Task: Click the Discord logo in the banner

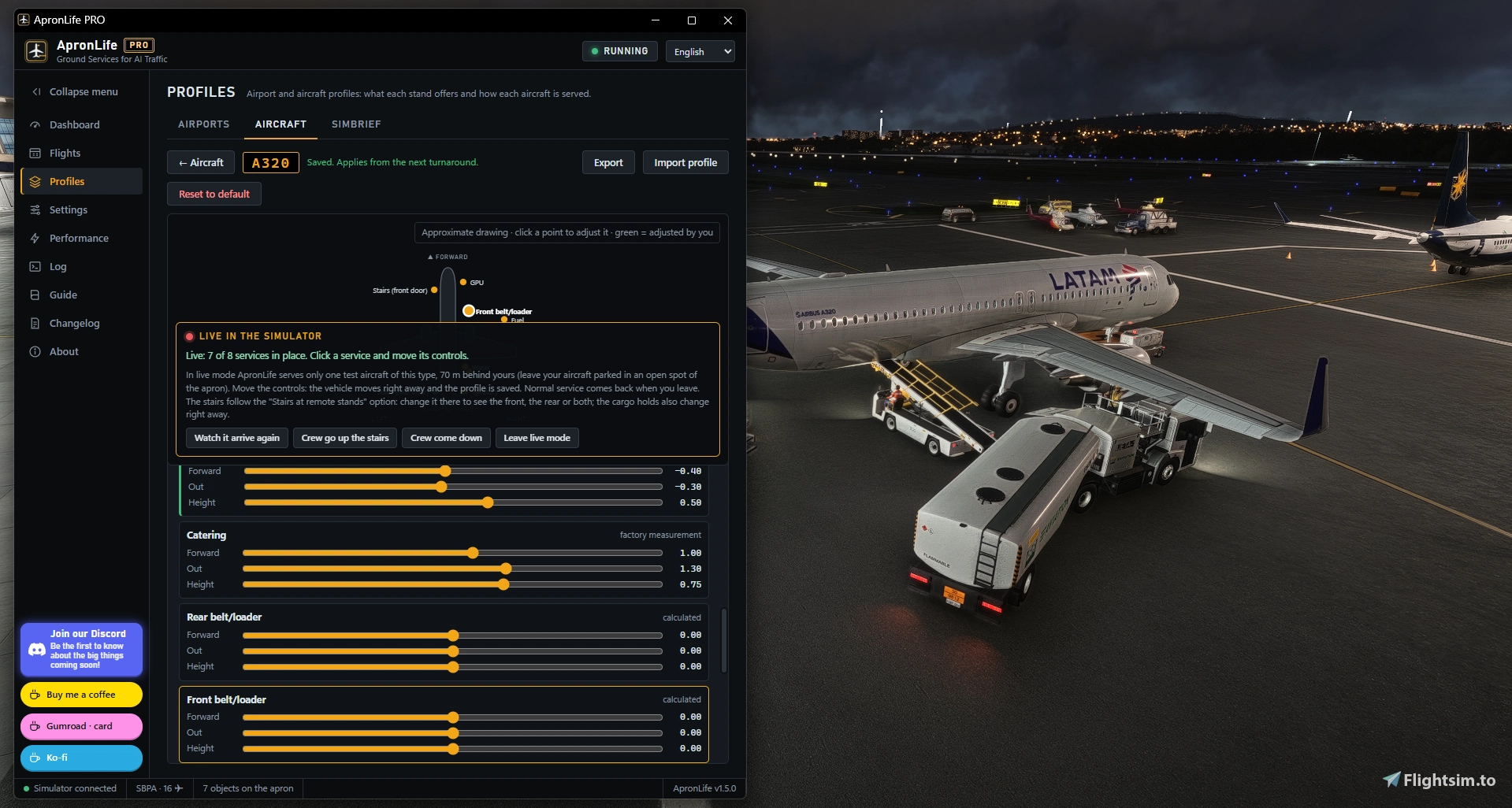Action: pos(37,650)
